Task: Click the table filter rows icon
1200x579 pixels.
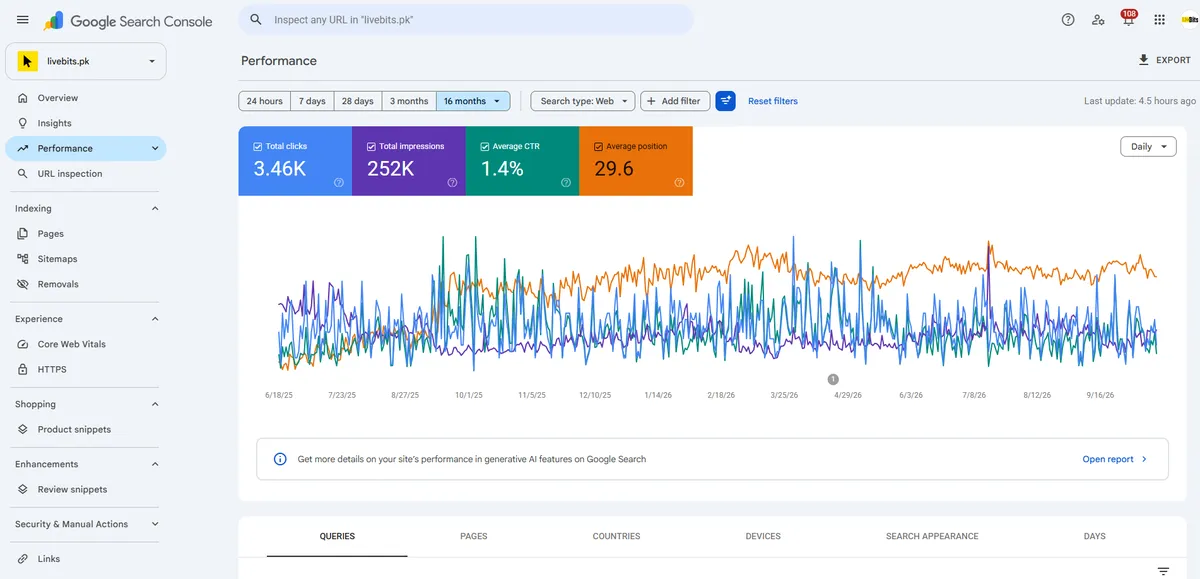Action: (x=1163, y=571)
